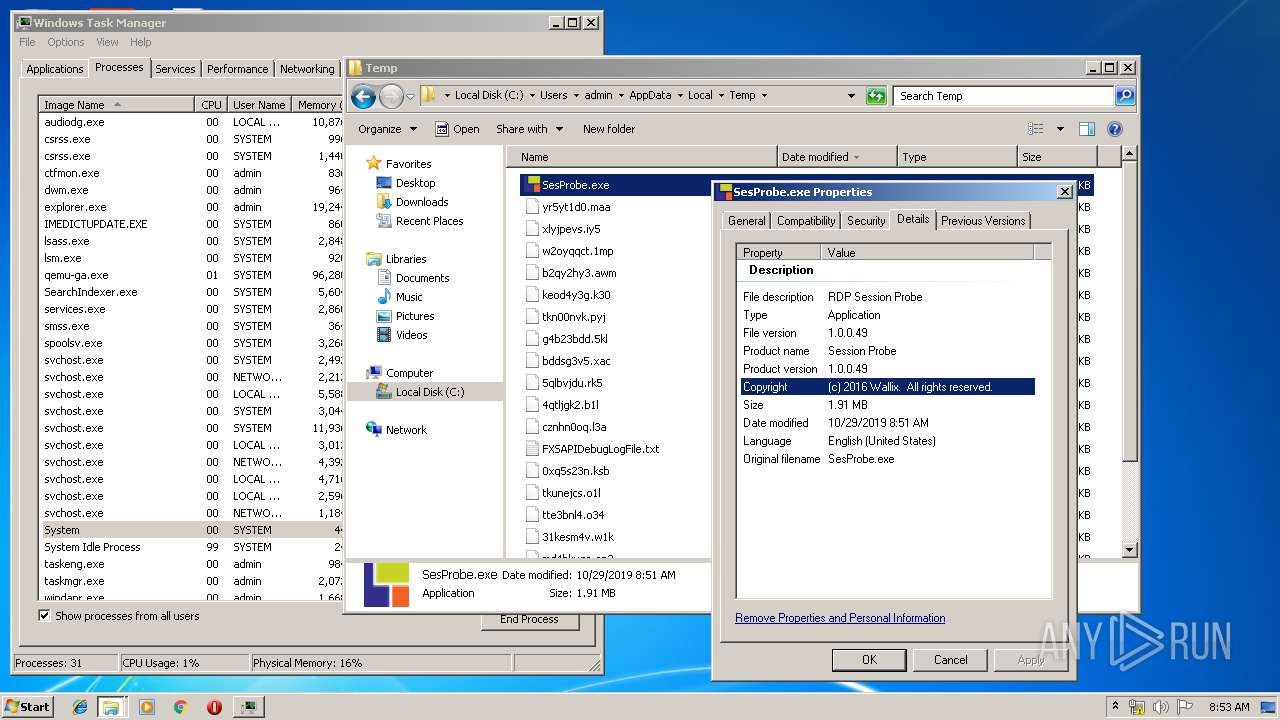Viewport: 1280px width, 720px height.
Task: Click the Forward arrow in Explorer window
Action: (391, 96)
